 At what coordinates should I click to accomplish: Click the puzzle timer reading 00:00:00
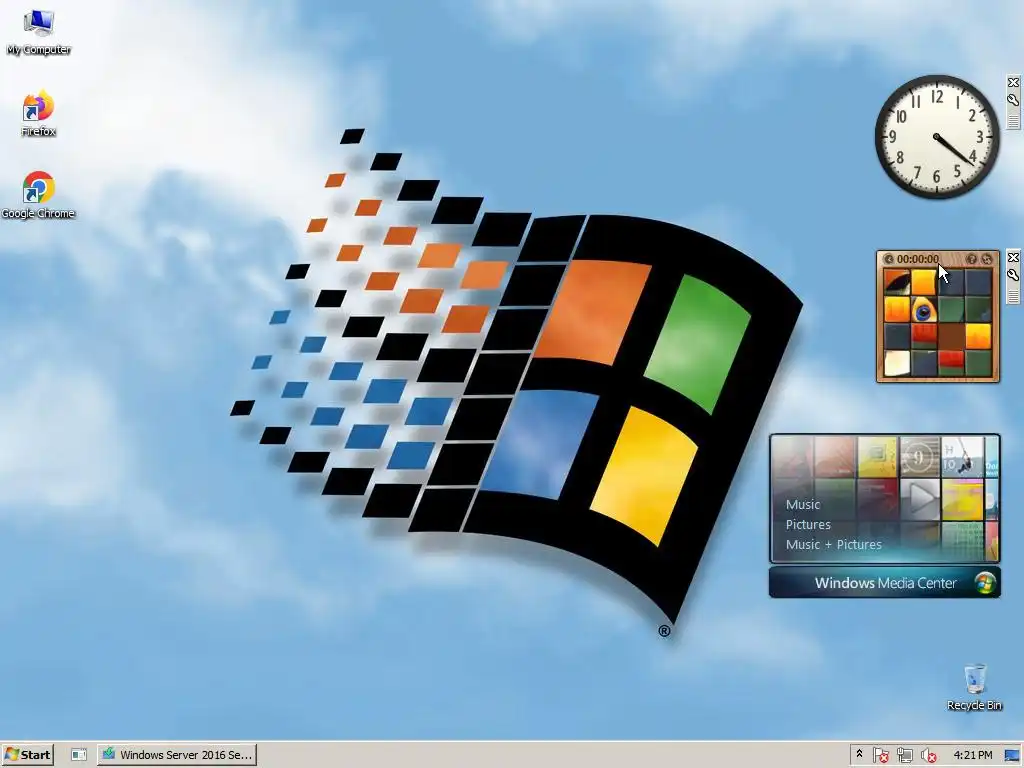coord(918,259)
